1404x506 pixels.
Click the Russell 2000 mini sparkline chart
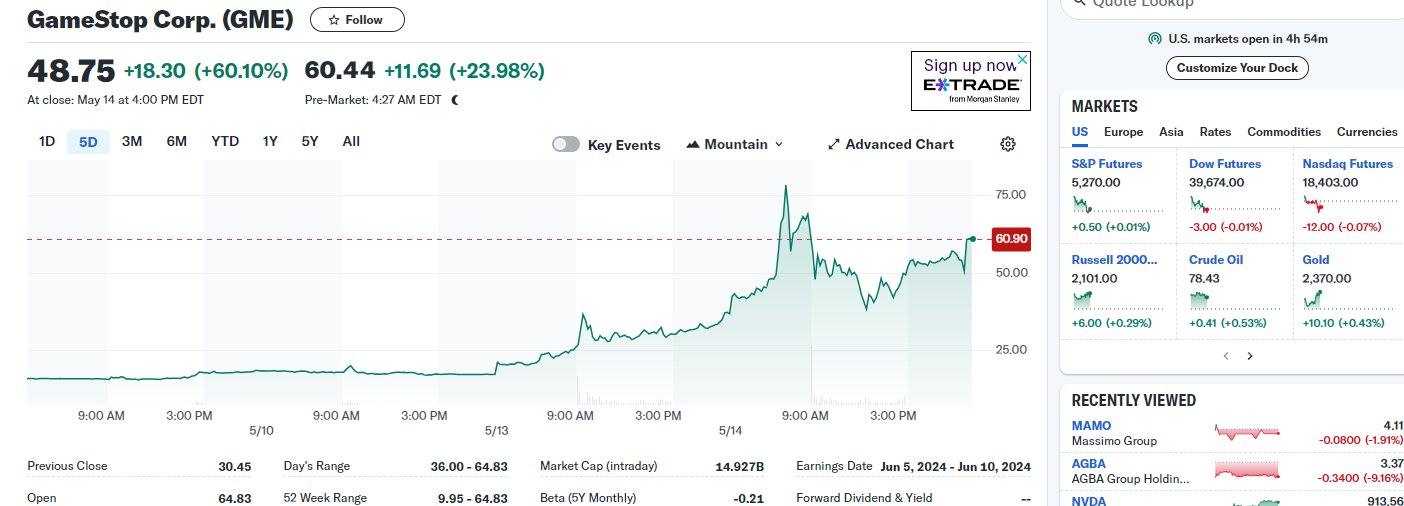point(1117,299)
